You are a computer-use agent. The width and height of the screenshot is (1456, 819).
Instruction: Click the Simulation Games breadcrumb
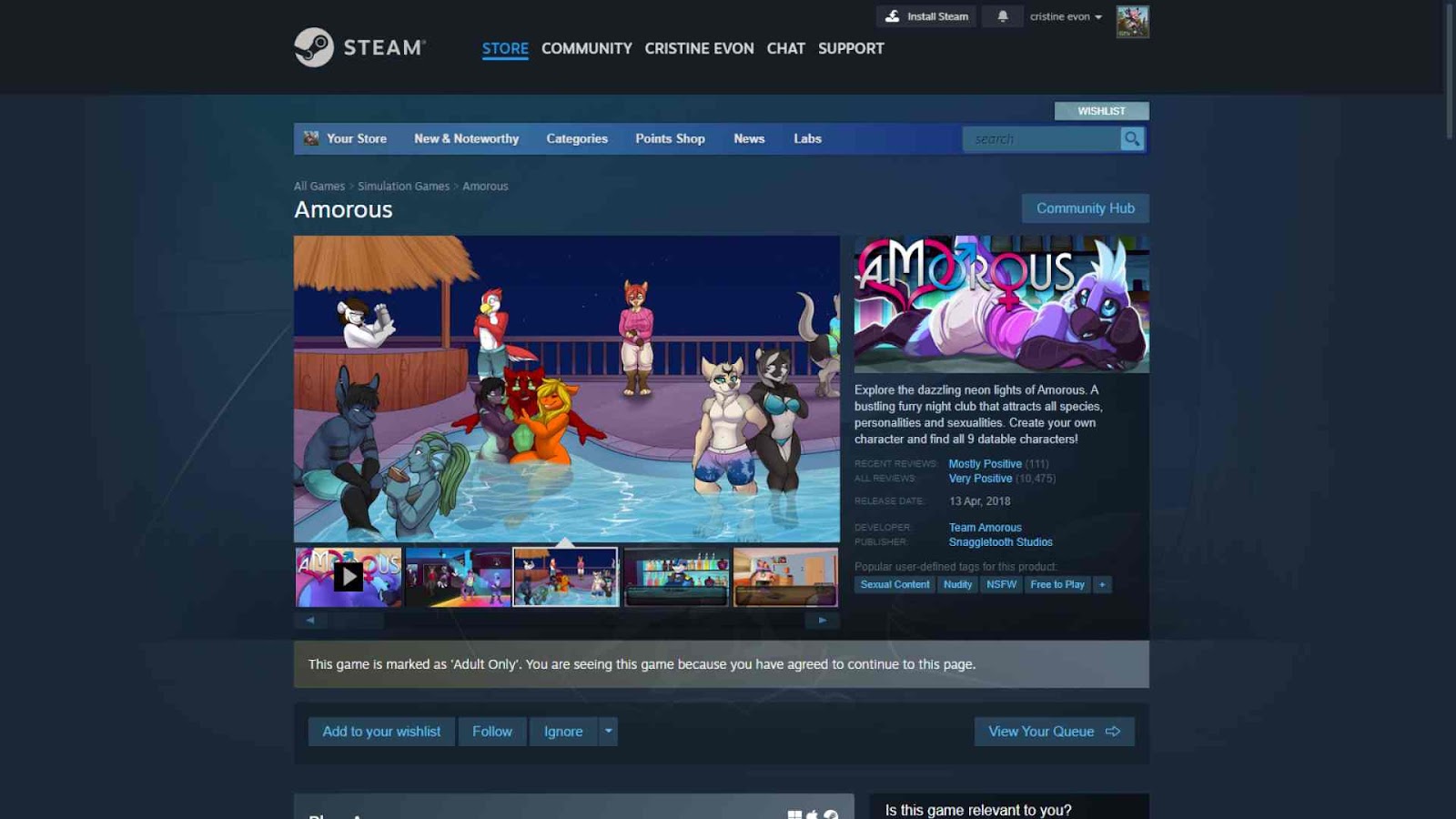(x=404, y=187)
